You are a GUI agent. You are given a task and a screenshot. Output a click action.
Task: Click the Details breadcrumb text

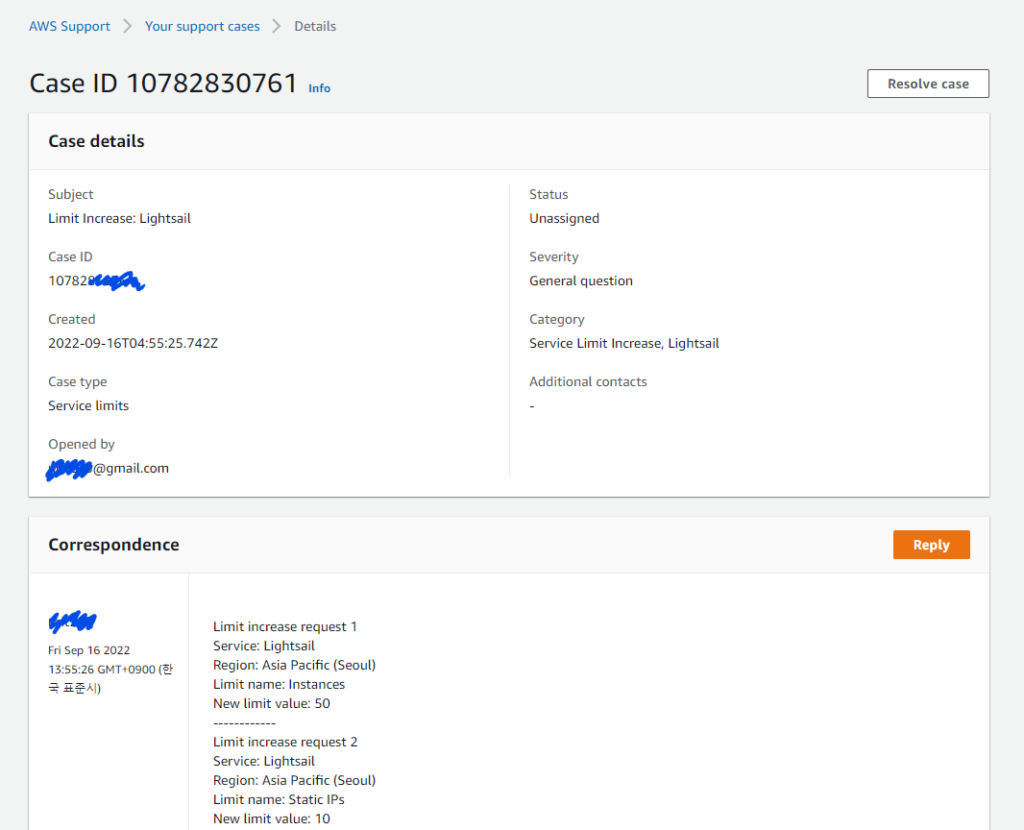coord(315,27)
